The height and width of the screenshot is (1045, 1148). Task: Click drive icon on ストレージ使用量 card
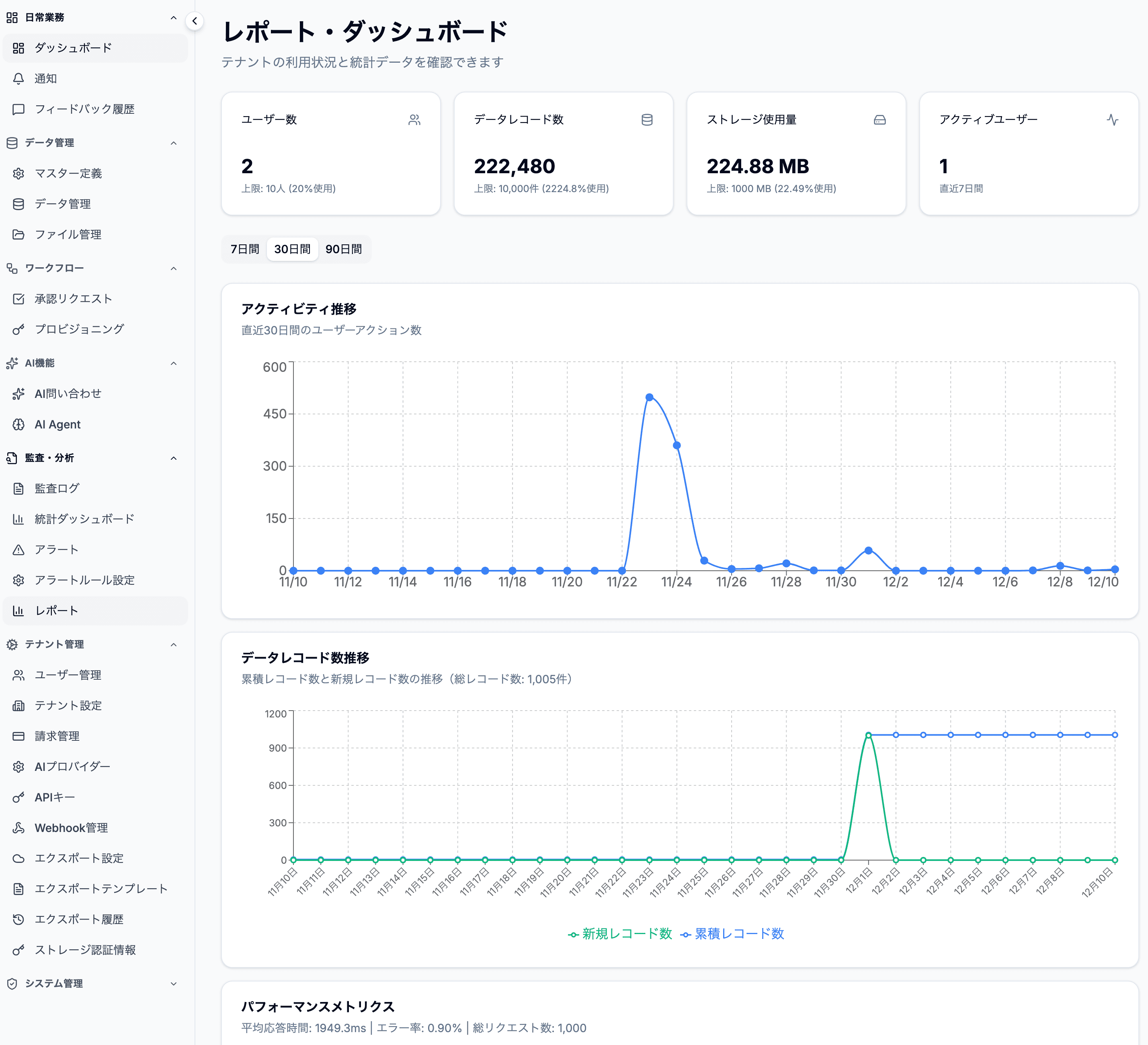coord(880,120)
